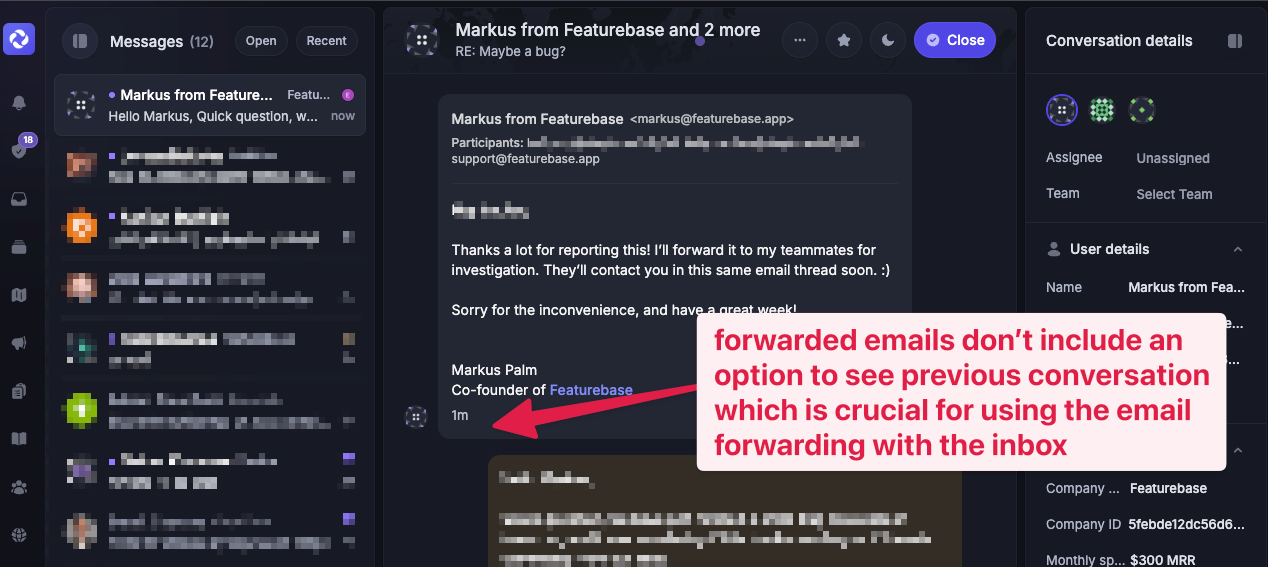Open the announcements megaphone icon
The width and height of the screenshot is (1268, 567).
(19, 343)
